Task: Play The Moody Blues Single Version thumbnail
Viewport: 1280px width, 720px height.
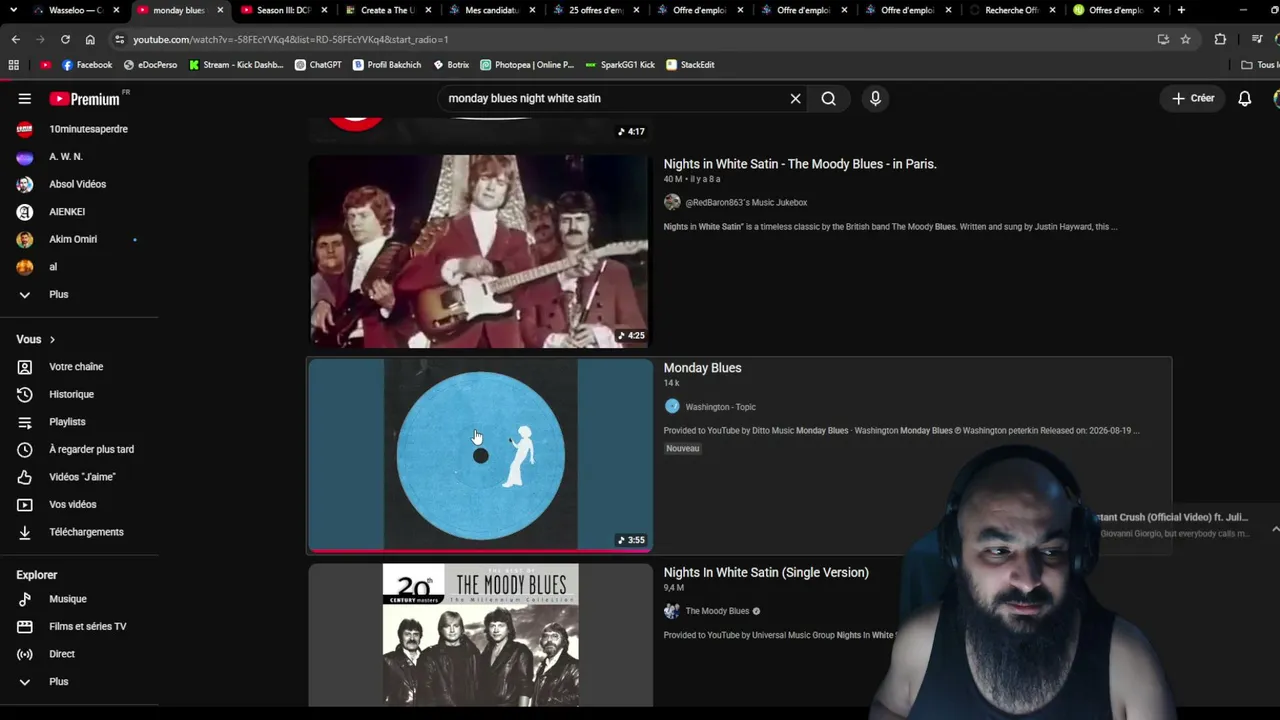Action: (480, 636)
